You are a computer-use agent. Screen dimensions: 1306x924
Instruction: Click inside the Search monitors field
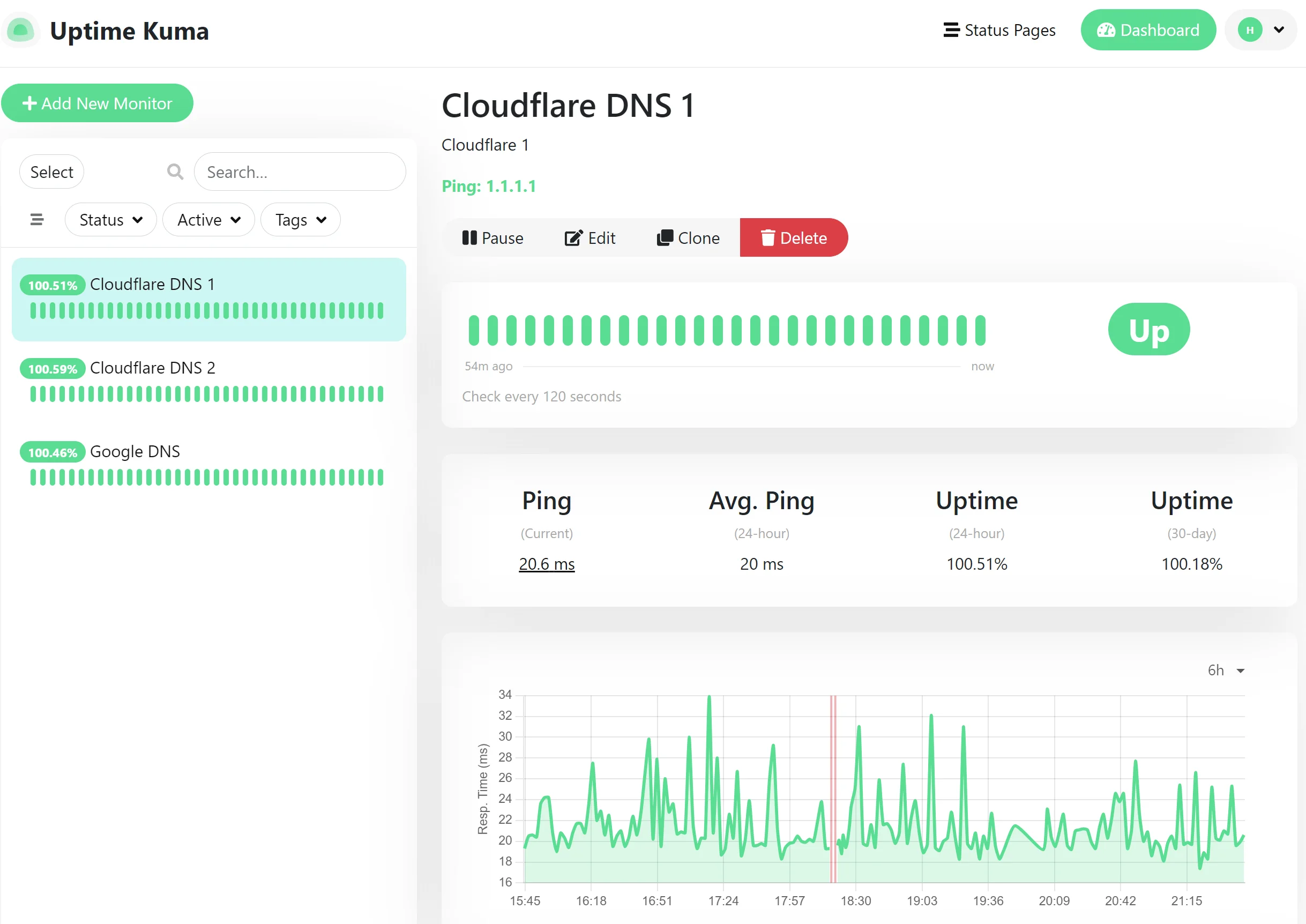pos(300,172)
